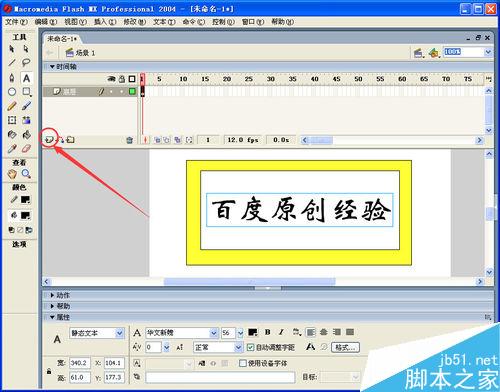Click the align left text button
The width and height of the screenshot is (500, 392).
pos(310,332)
